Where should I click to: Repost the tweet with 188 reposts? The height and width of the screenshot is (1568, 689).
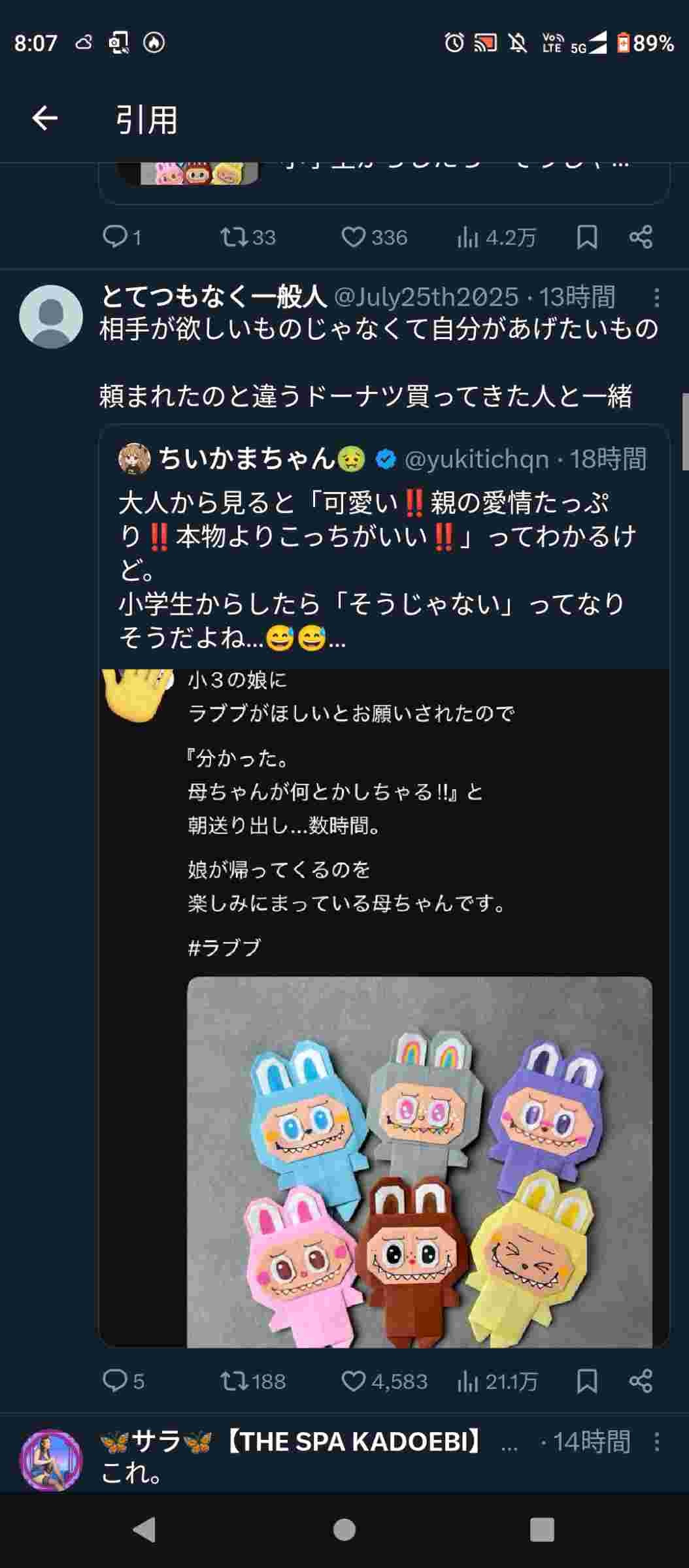click(x=253, y=1380)
